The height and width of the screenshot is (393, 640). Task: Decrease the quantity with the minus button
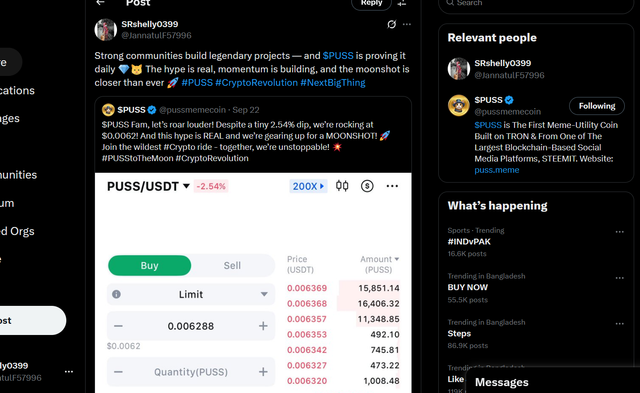118,372
